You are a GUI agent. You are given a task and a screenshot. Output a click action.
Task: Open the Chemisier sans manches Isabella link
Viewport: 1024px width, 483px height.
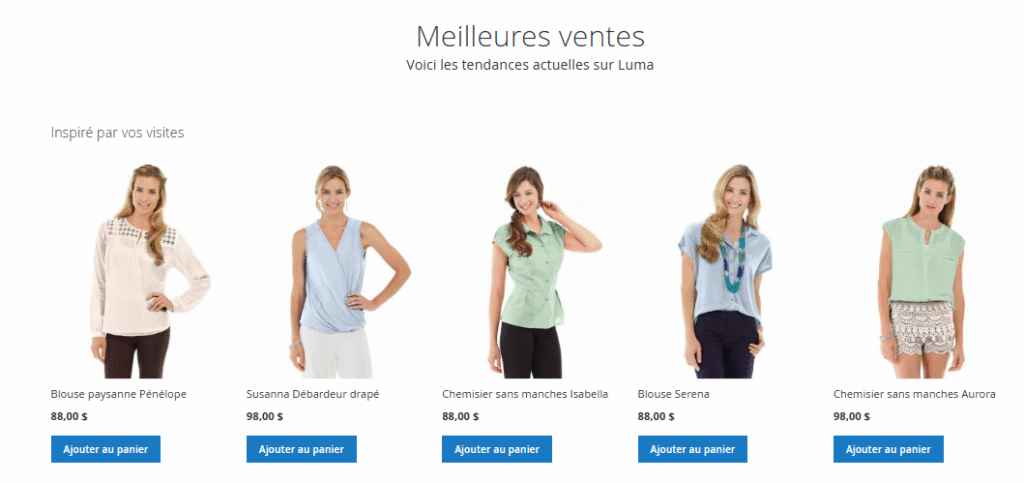(x=525, y=394)
